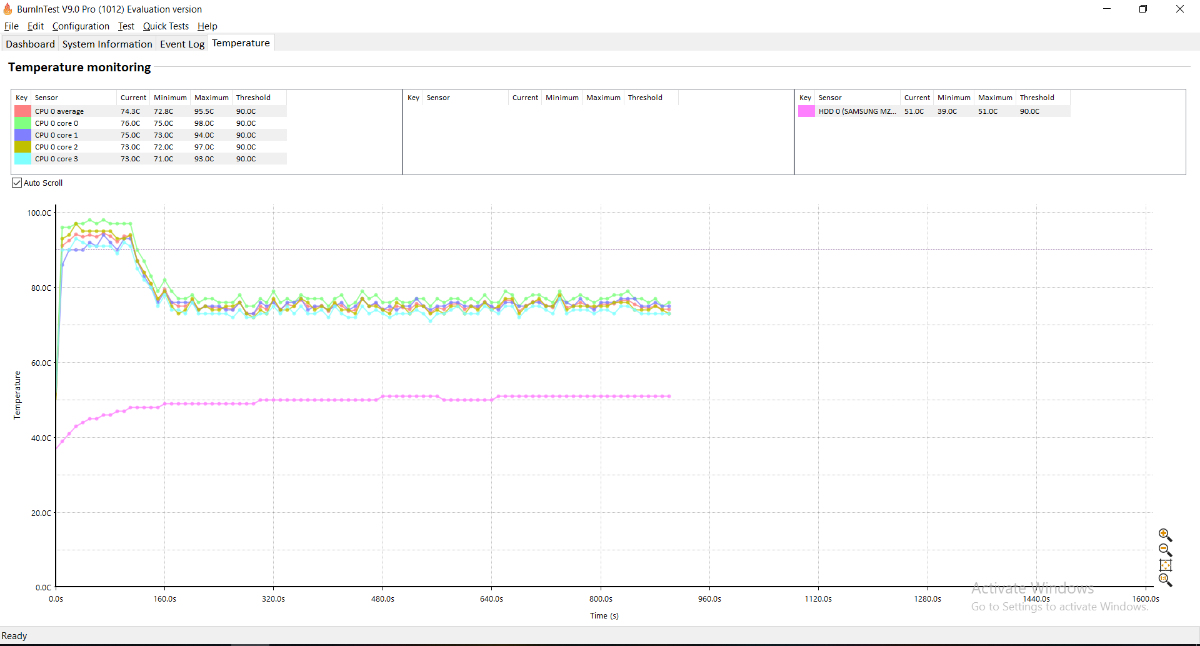1200x646 pixels.
Task: Disable the Auto Scroll checkbox
Action: click(17, 183)
